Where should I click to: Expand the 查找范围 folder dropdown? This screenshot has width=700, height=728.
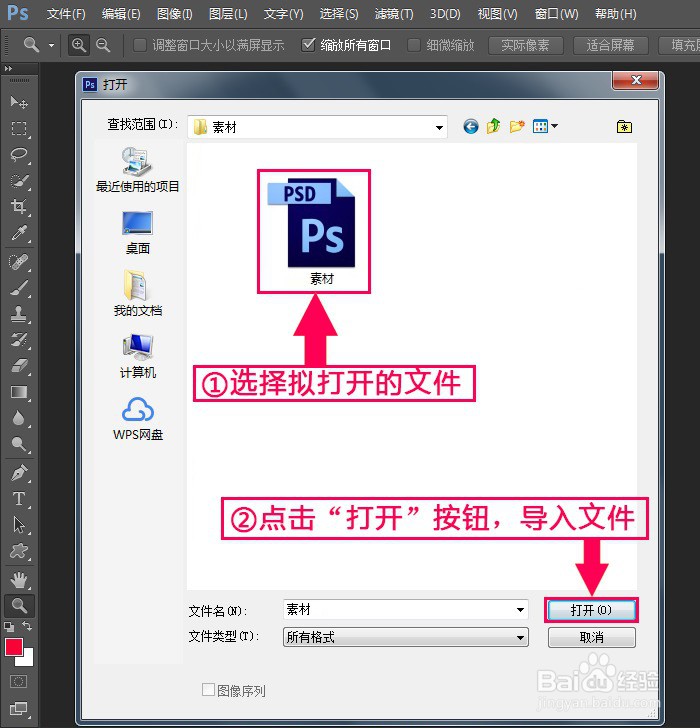[439, 127]
